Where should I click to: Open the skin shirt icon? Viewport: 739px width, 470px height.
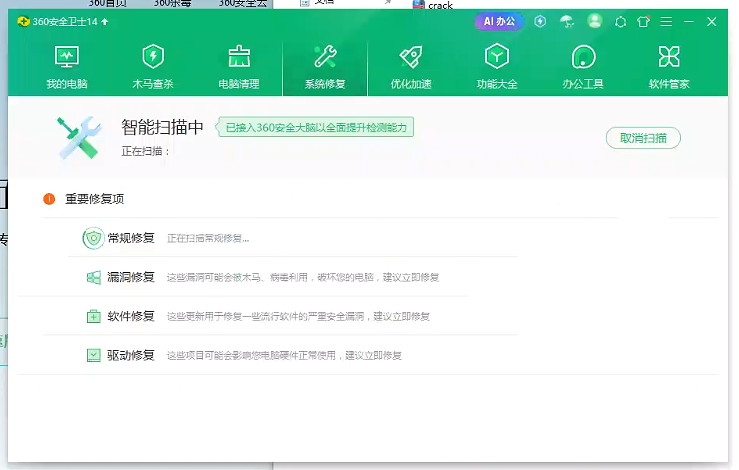point(643,22)
